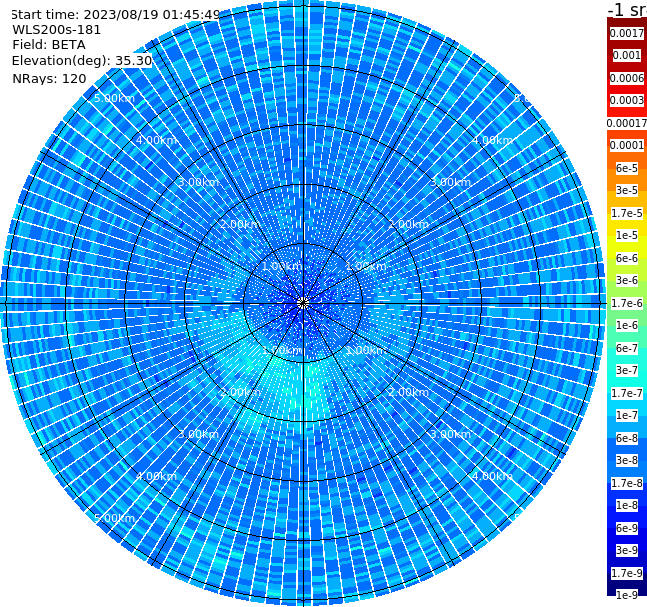Select the 1.7e-5 color bar label
Image resolution: width=647 pixels, height=607 pixels.
[627, 213]
